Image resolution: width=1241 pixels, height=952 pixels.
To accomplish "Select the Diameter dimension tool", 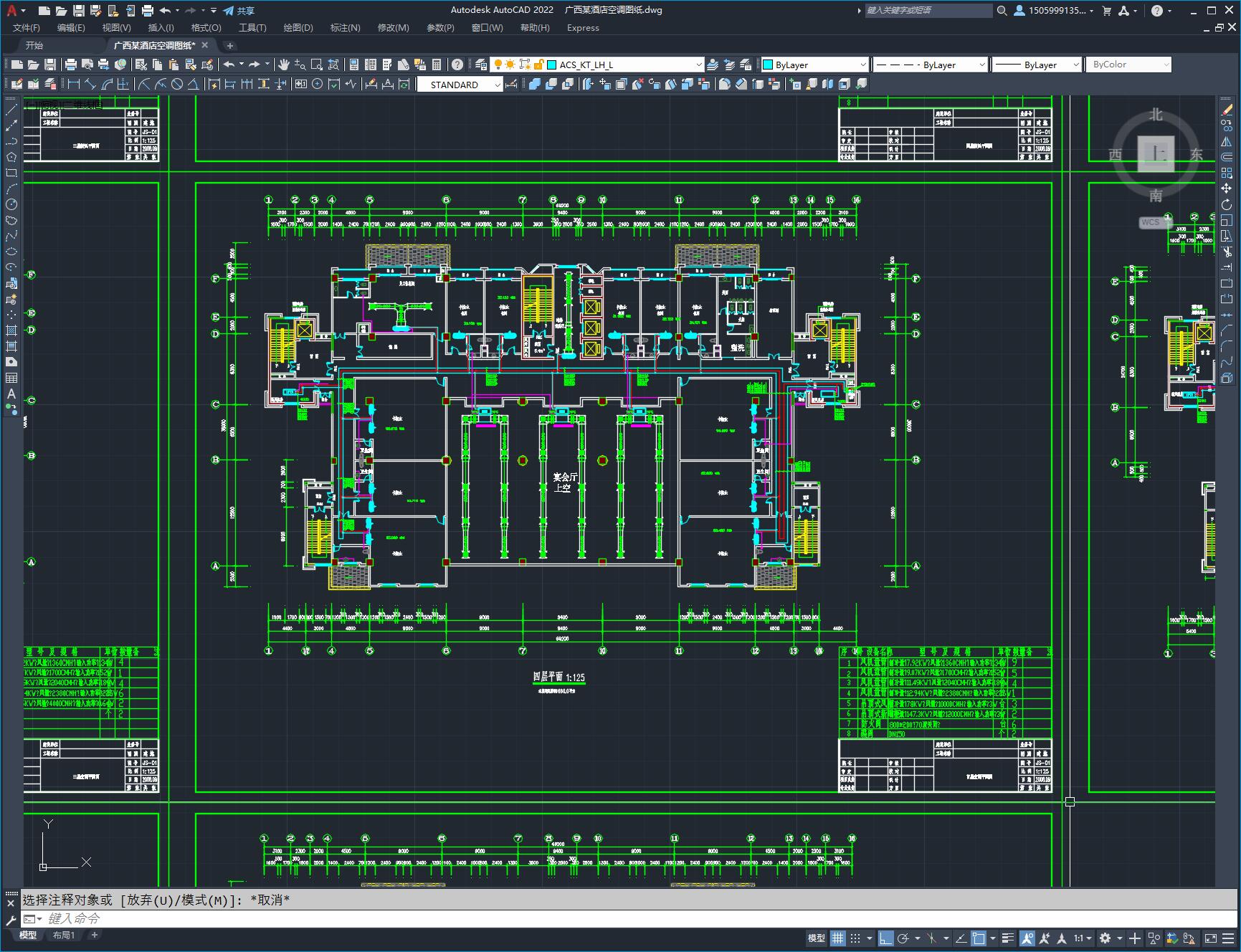I will tap(176, 84).
